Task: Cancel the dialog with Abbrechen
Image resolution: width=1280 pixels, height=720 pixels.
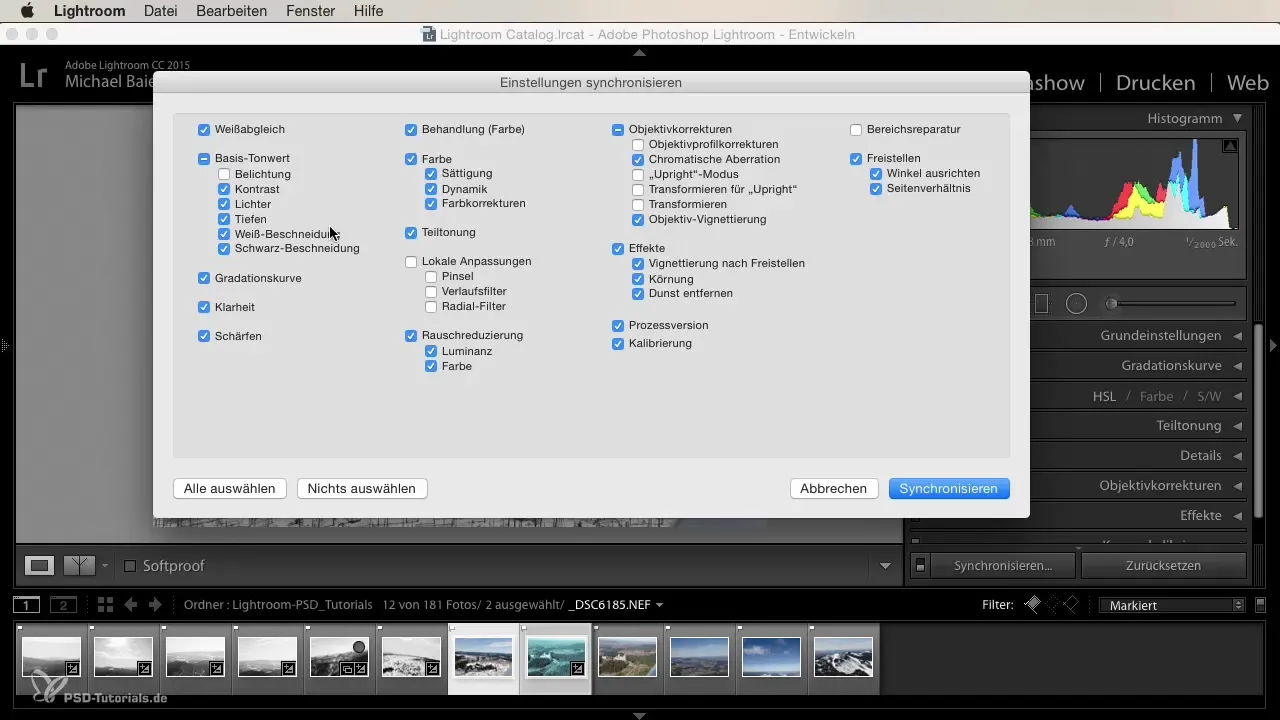Action: point(834,489)
